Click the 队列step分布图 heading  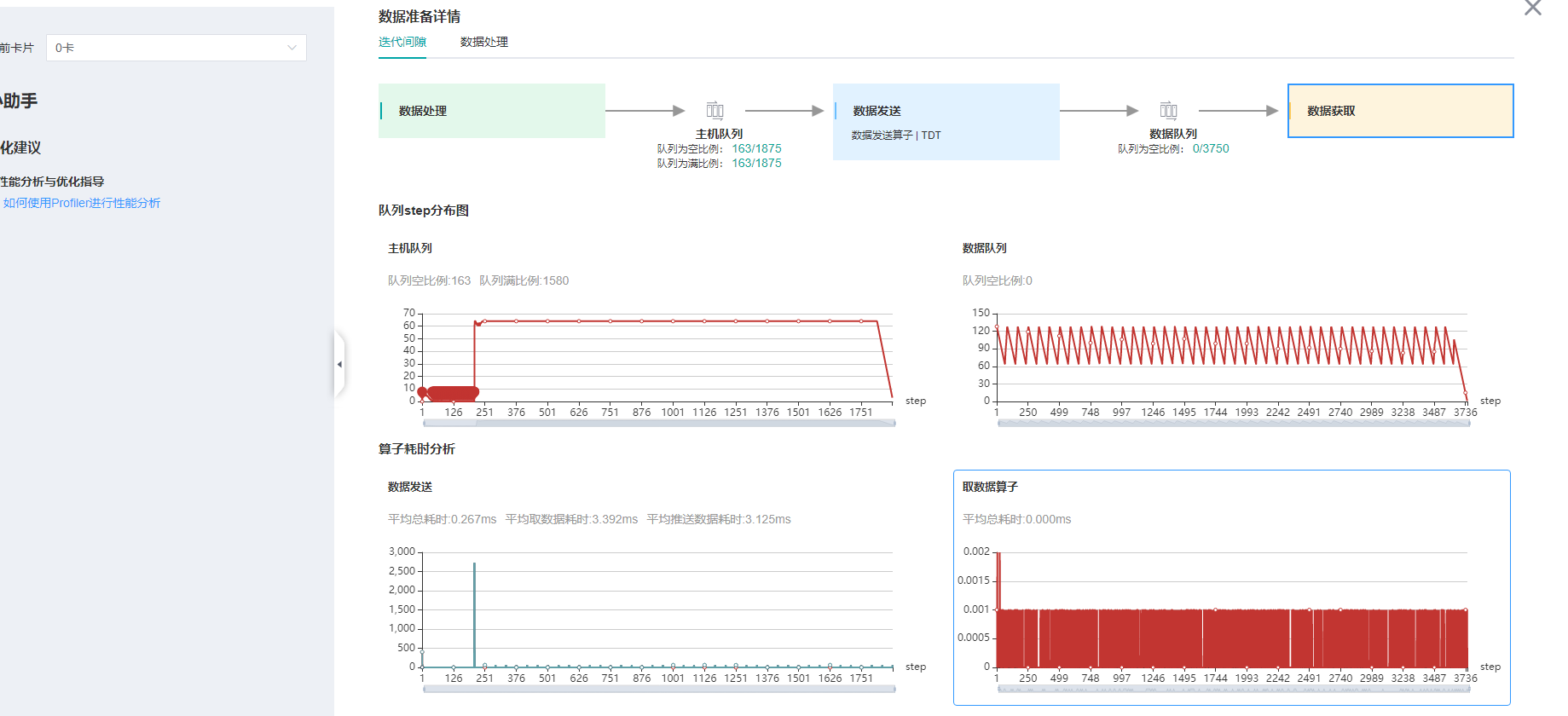pyautogui.click(x=424, y=211)
